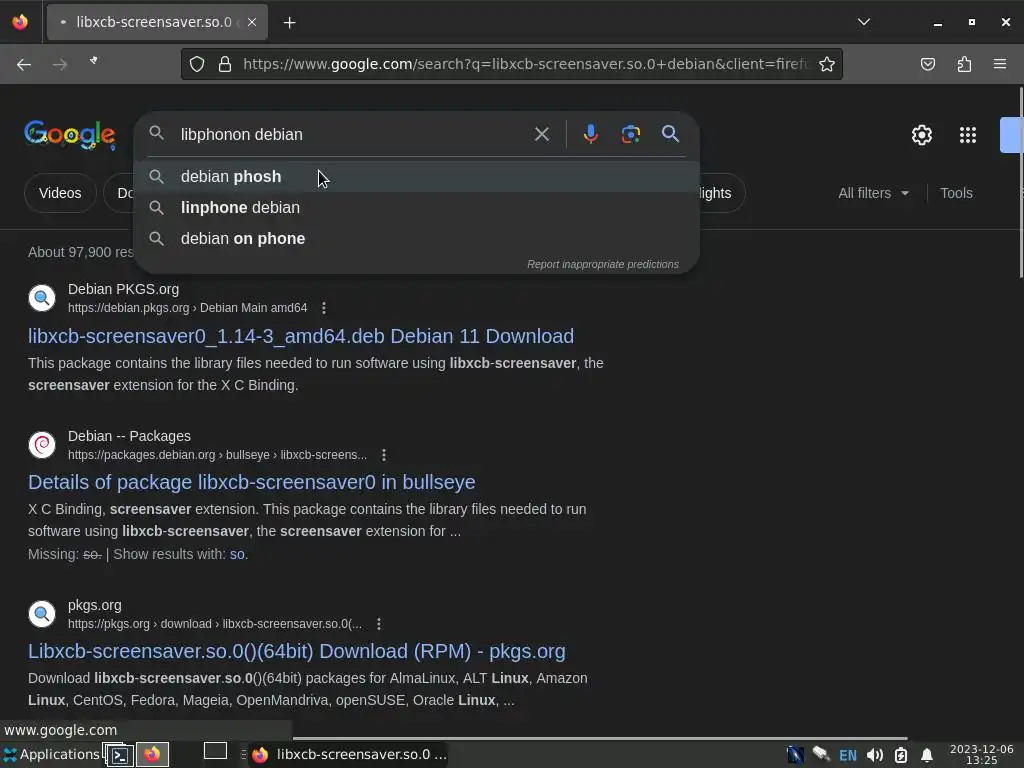
Task: Open Libxcb-screensaver.so.0()(64bit) Download (RPM) link
Action: (x=296, y=652)
